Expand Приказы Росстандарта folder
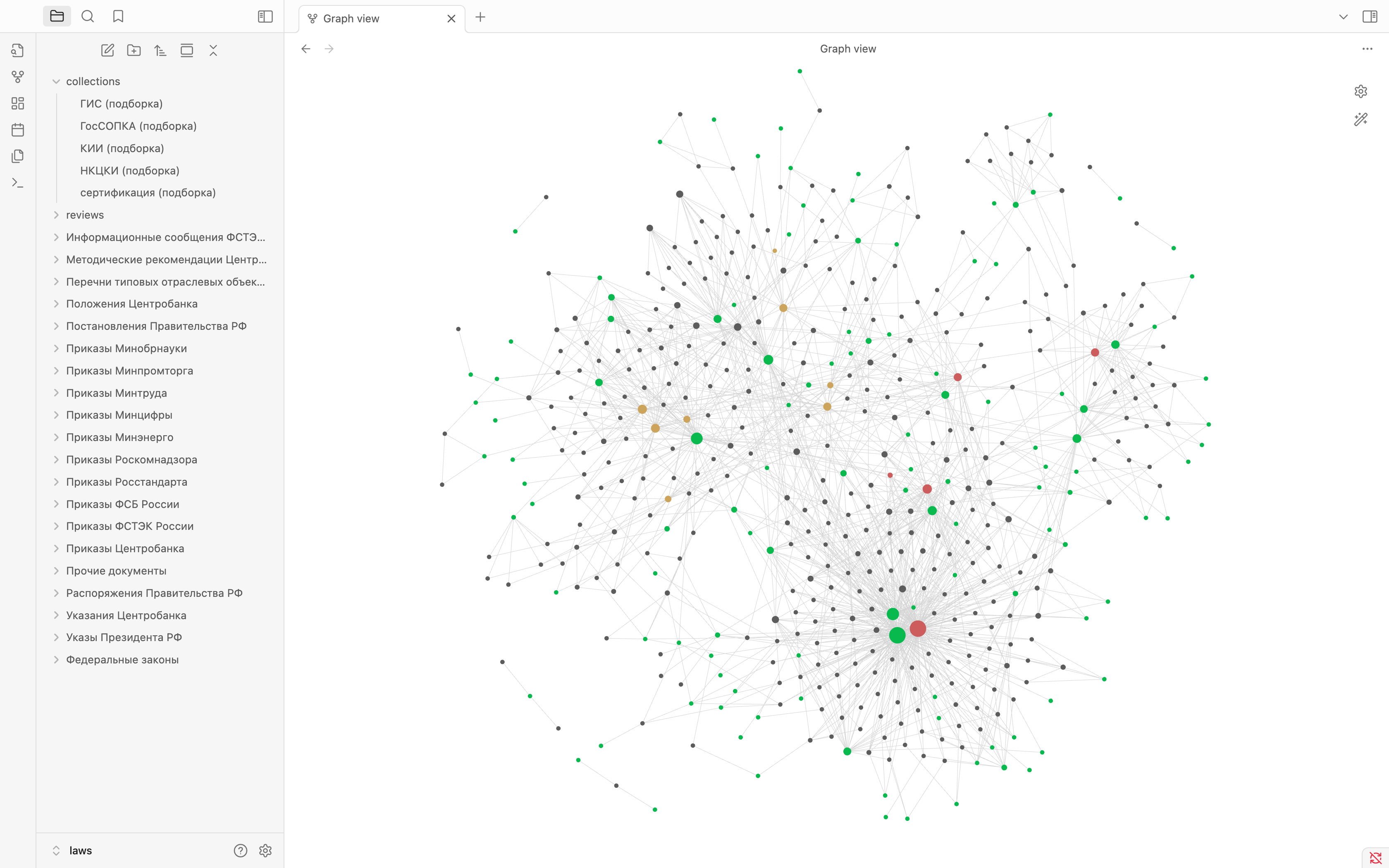Screen dimensions: 1389x868 (160, 482)
